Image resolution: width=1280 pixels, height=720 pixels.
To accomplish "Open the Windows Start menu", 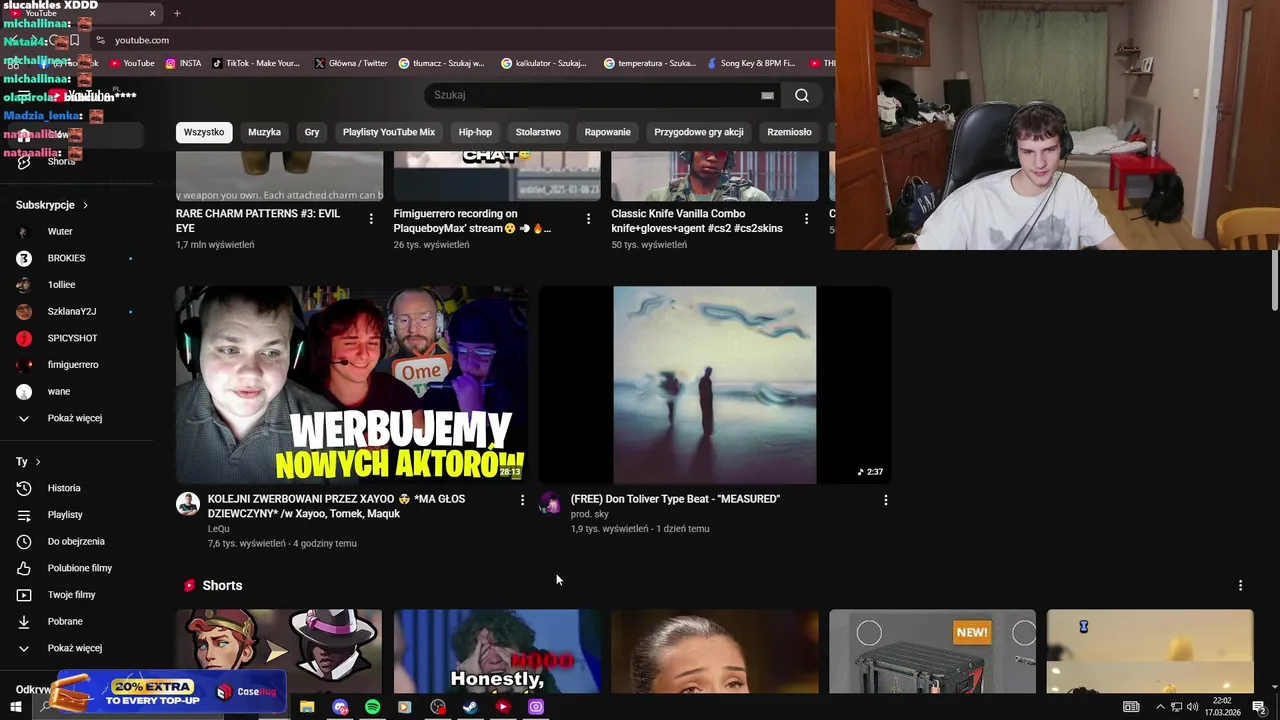I will pyautogui.click(x=15, y=707).
